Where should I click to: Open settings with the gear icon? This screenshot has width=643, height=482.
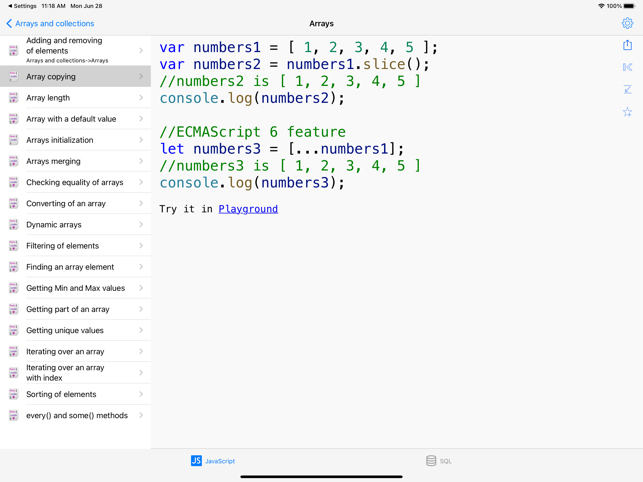click(x=627, y=23)
